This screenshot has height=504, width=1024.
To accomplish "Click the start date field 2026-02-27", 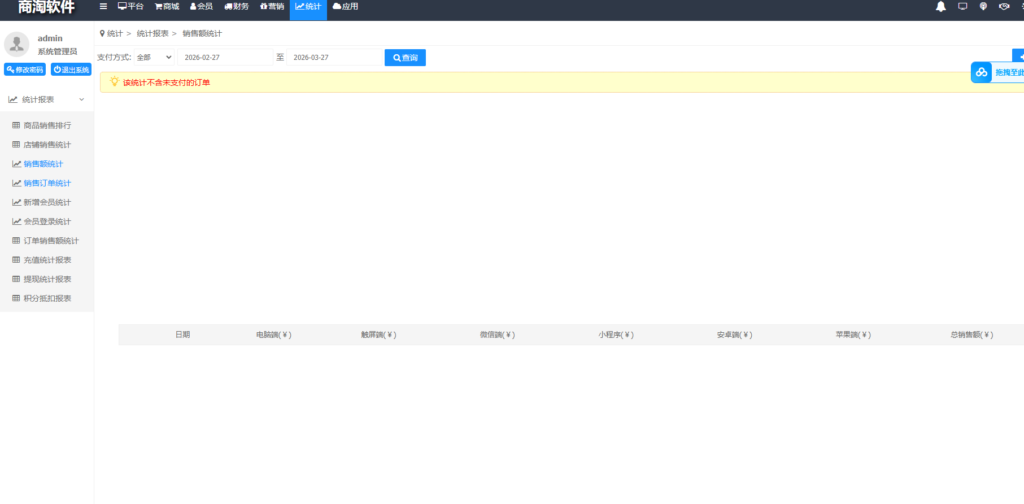I will click(x=226, y=58).
